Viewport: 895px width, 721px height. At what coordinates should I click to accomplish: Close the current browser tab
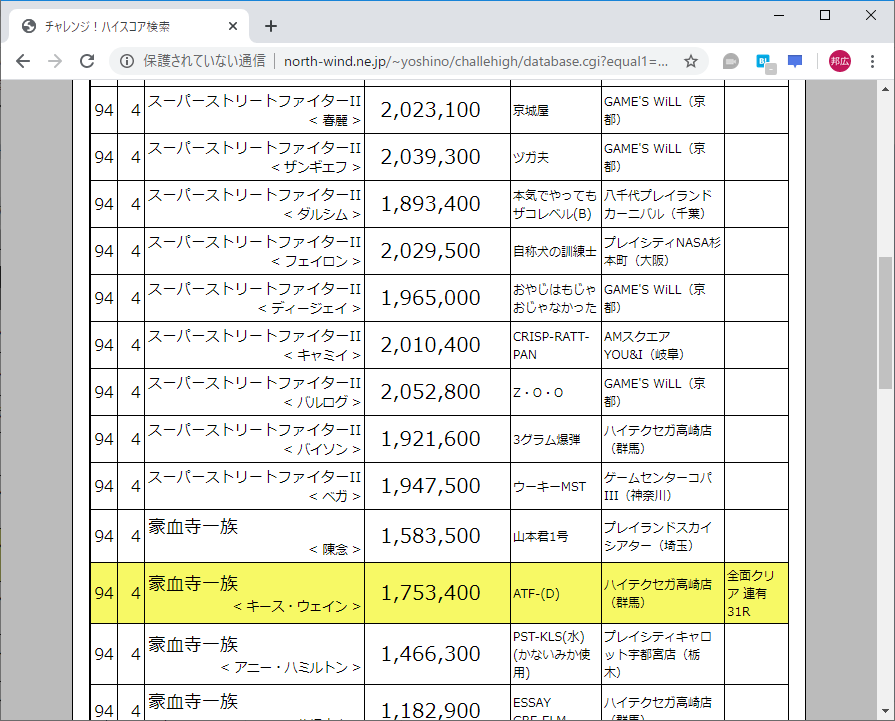[232, 27]
